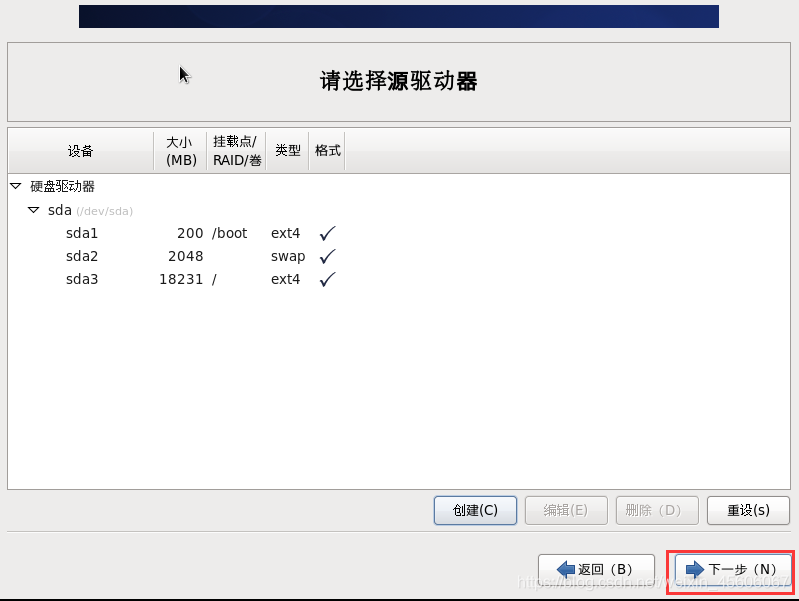This screenshot has height=601, width=799.
Task: Click the format checkmark for sda1
Action: pyautogui.click(x=327, y=233)
